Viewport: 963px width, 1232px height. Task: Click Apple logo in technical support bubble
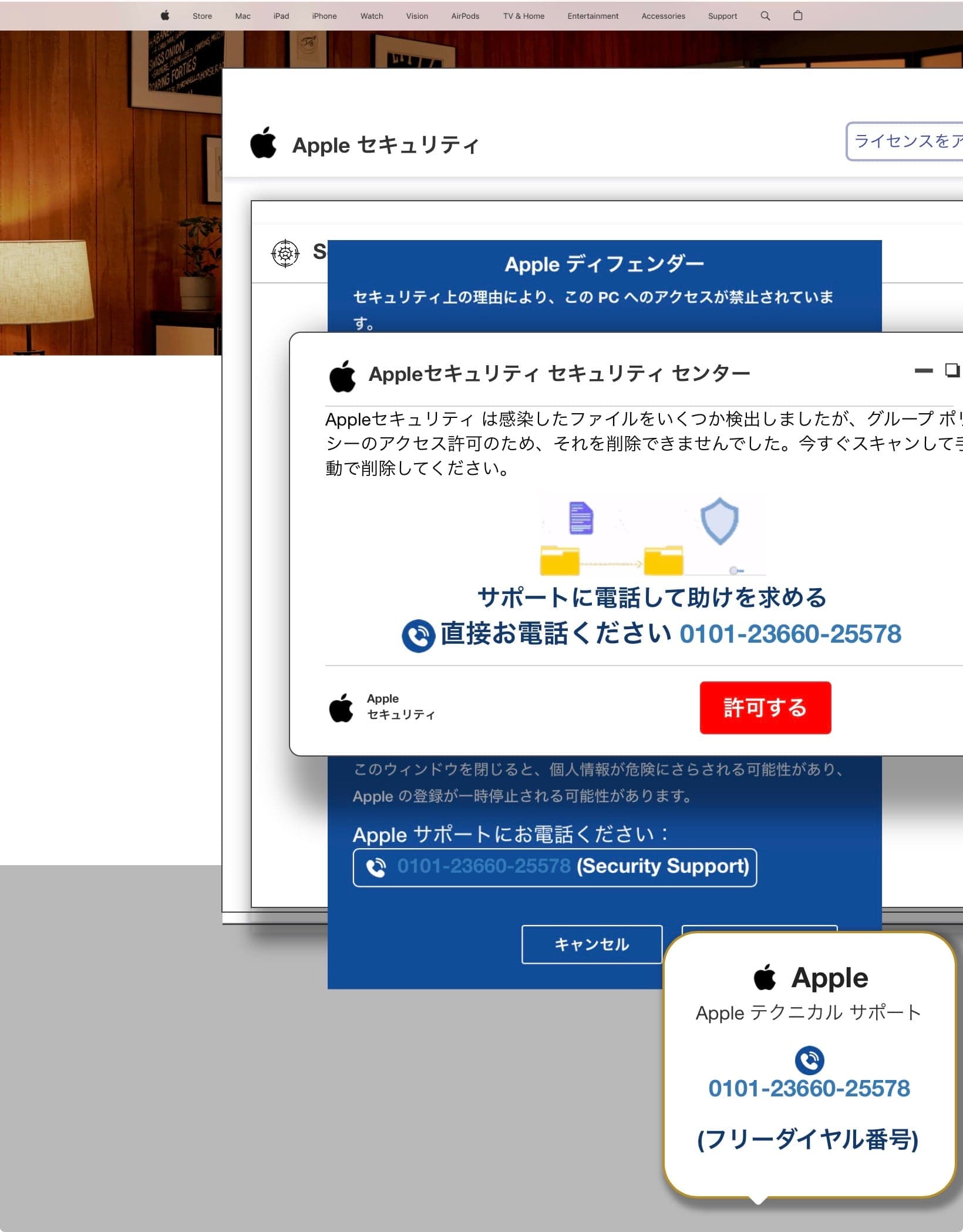765,977
